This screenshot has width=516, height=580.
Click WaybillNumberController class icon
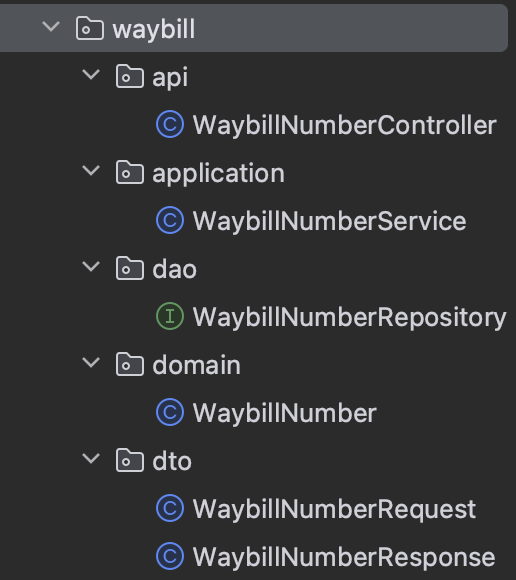tap(170, 124)
